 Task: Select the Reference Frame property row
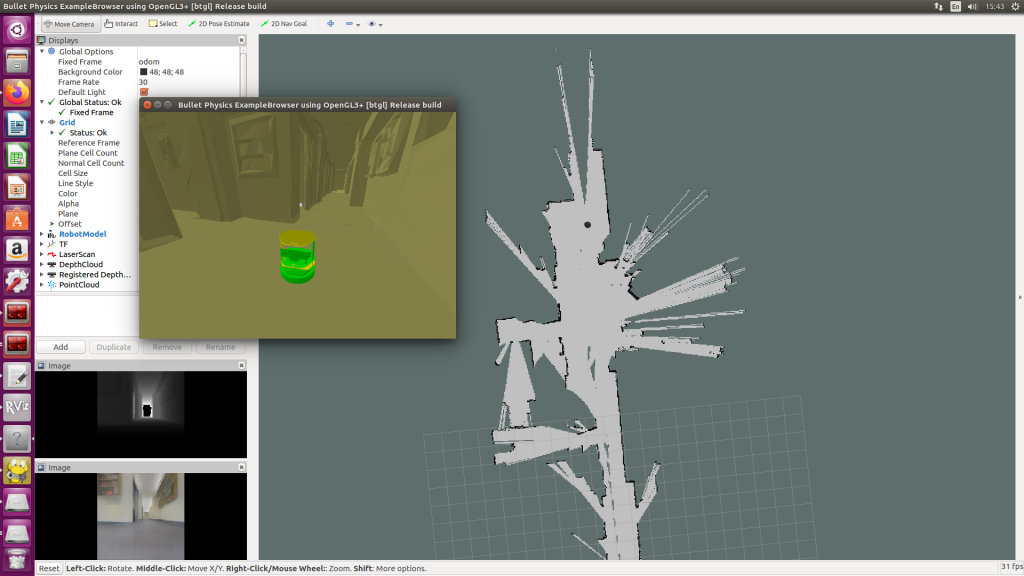(88, 142)
